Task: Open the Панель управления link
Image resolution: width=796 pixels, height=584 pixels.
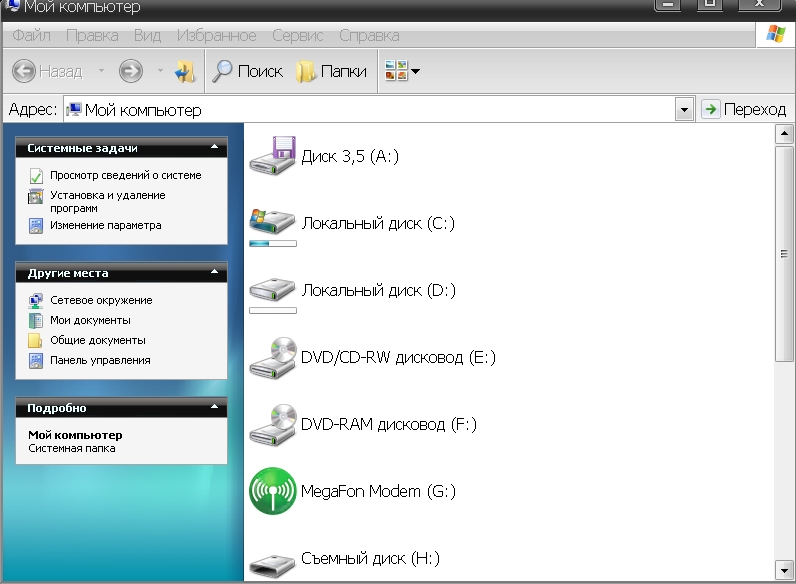Action: [x=100, y=360]
